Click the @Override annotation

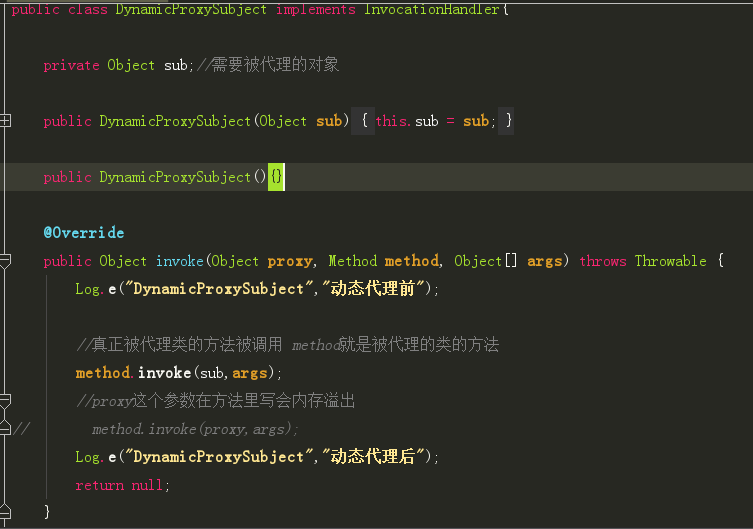click(84, 233)
